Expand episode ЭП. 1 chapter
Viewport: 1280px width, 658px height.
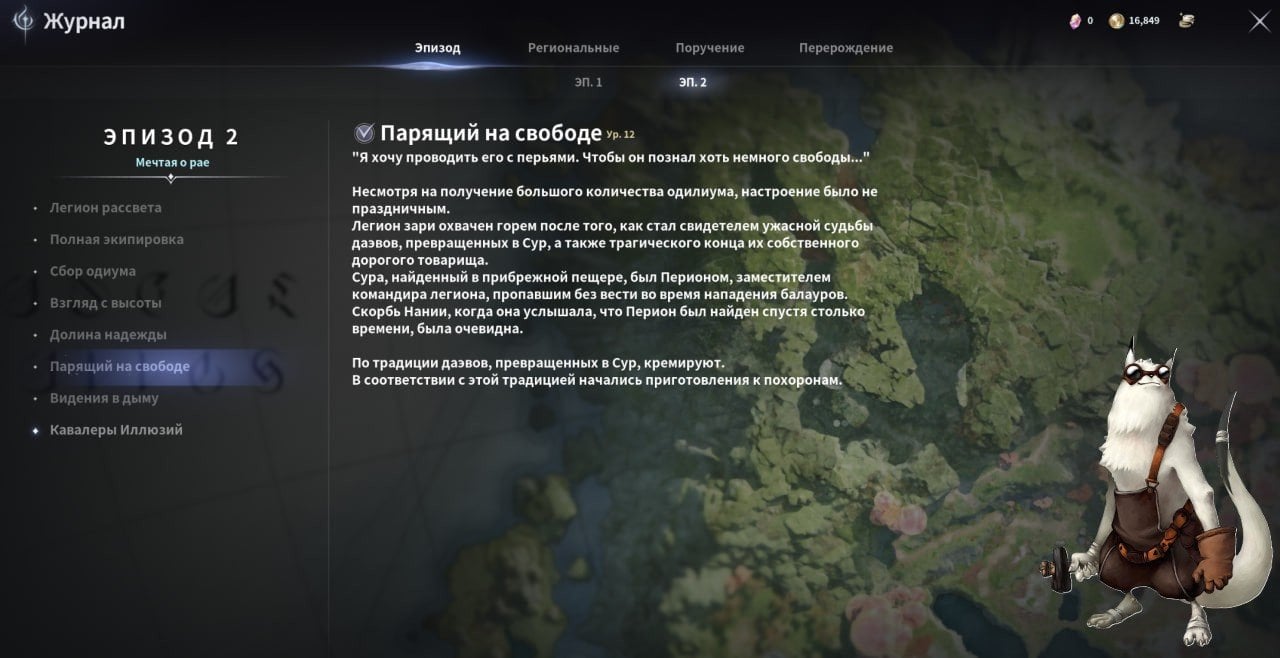click(589, 82)
